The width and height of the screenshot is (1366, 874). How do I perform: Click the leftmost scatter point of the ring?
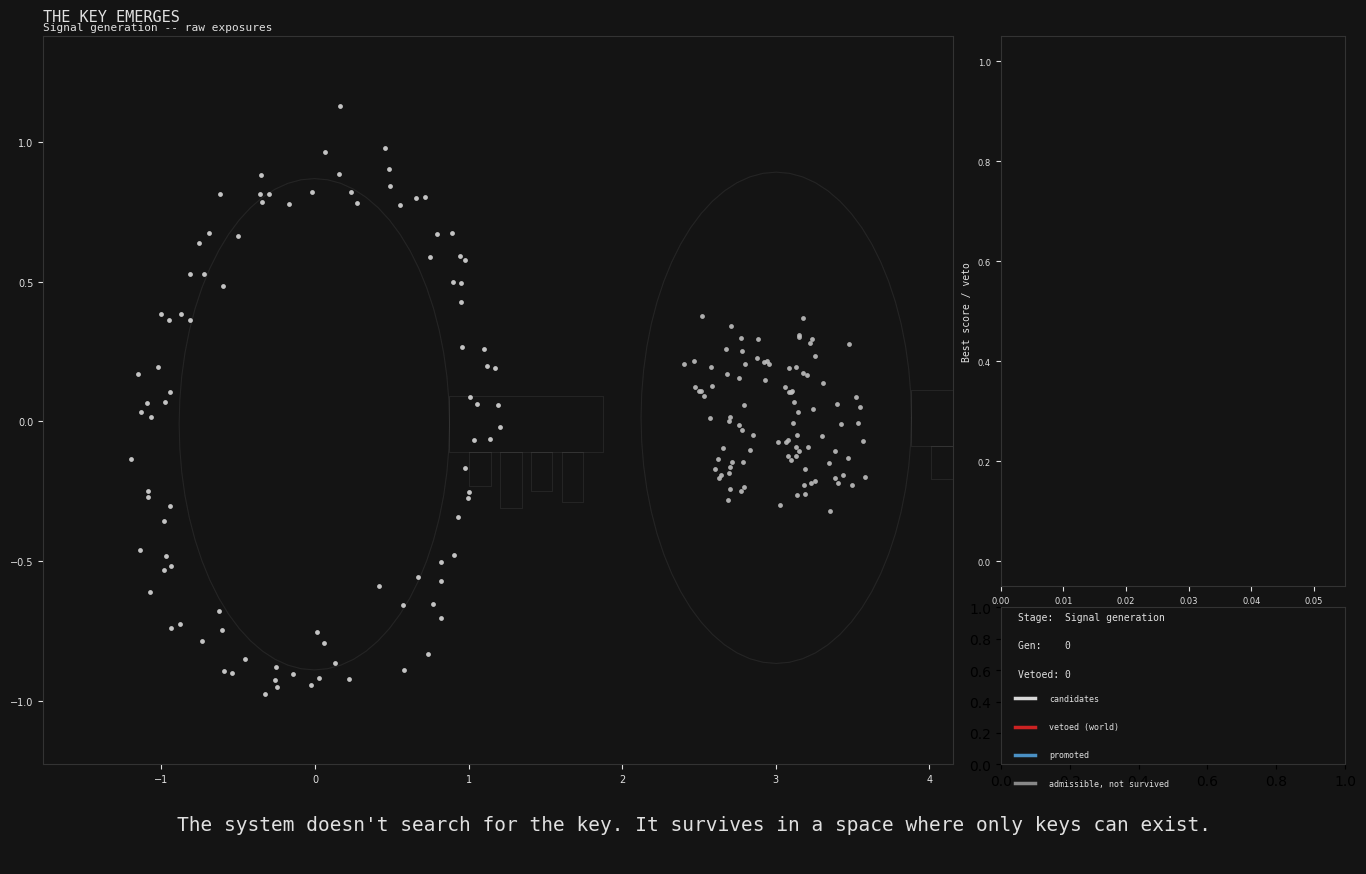tap(131, 459)
